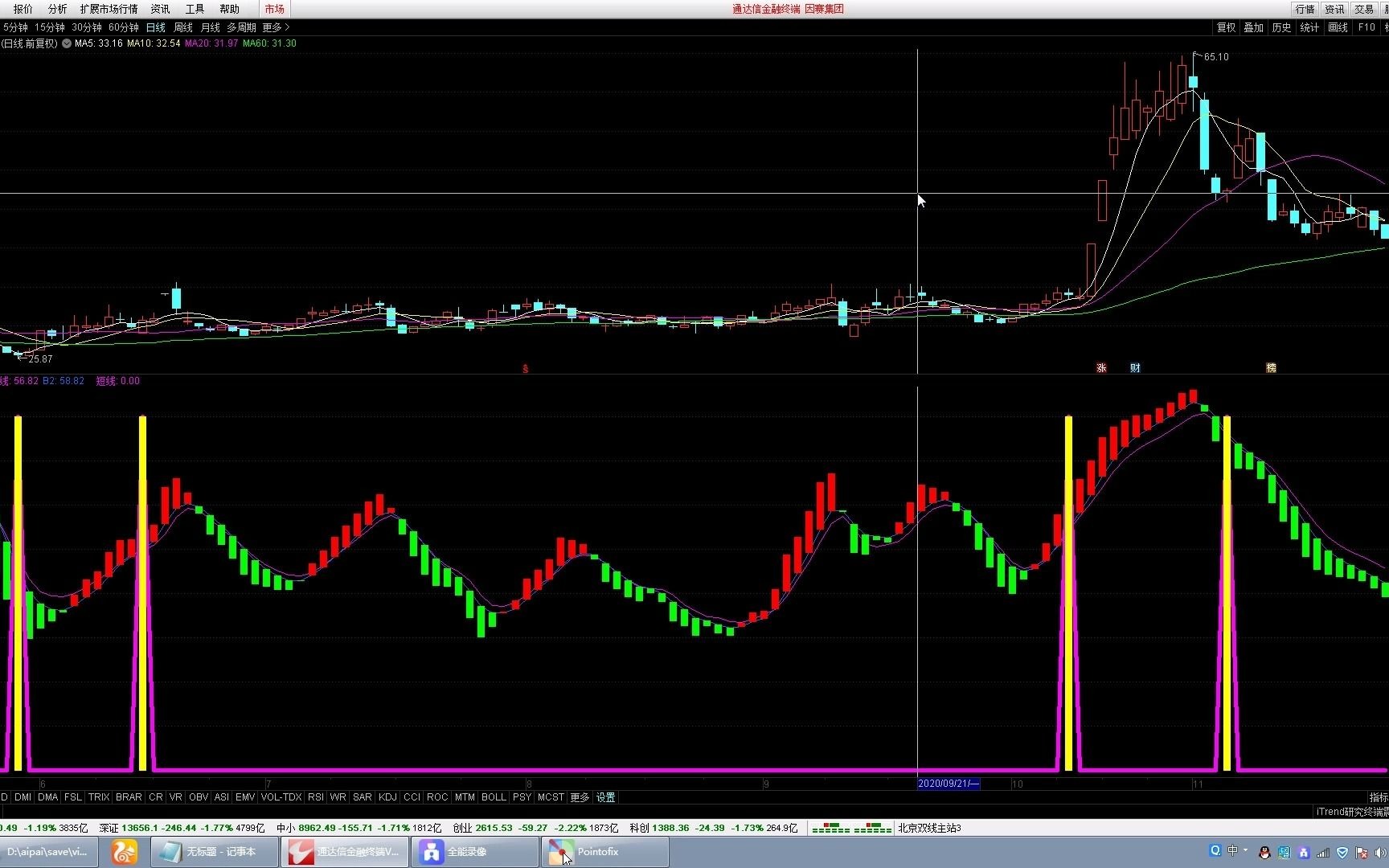1389x868 pixels.
Task: Open the UC browser taskbar icon
Action: click(125, 852)
